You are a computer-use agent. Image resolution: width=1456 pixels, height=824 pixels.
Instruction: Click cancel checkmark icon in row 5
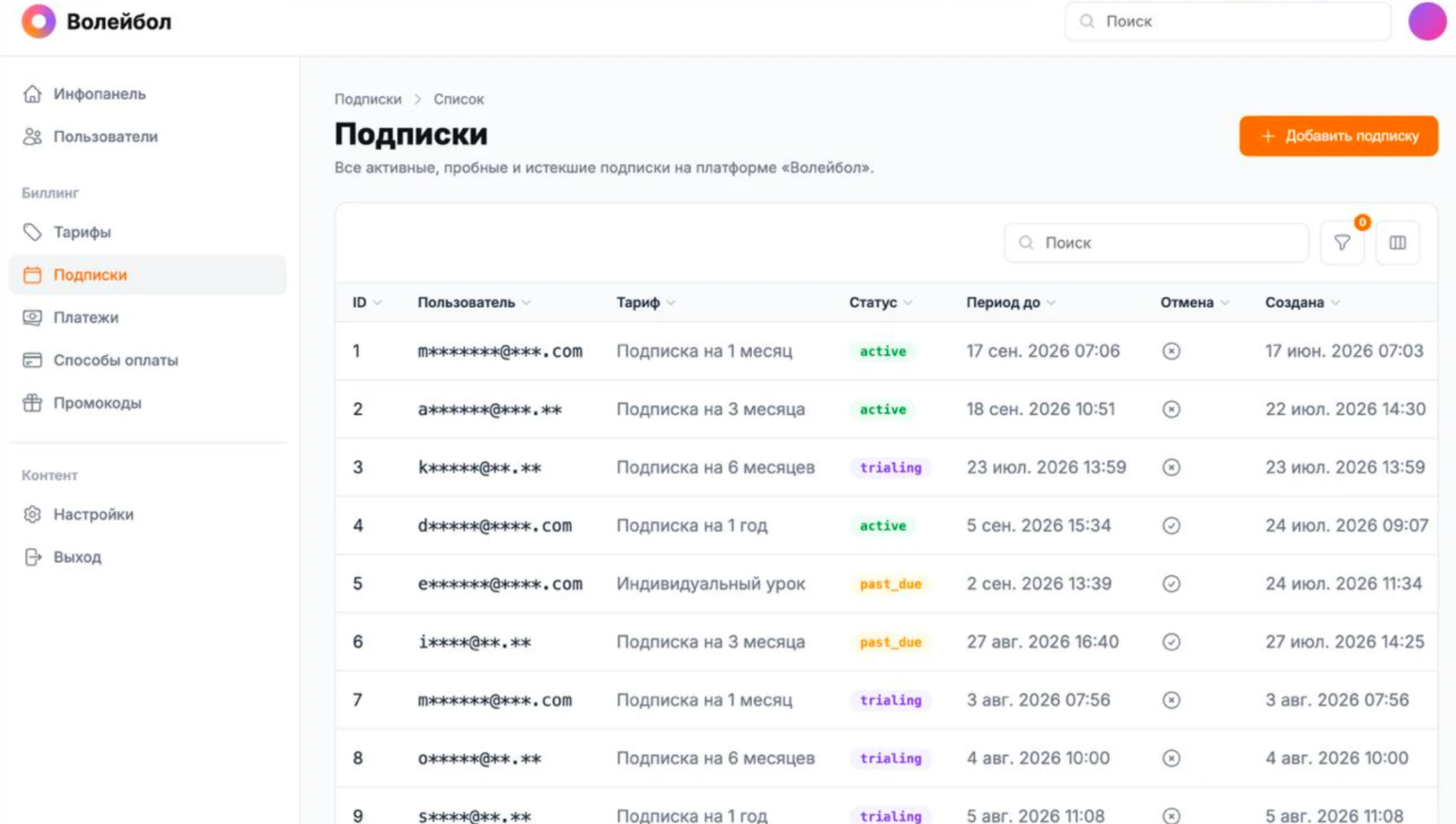(x=1171, y=584)
